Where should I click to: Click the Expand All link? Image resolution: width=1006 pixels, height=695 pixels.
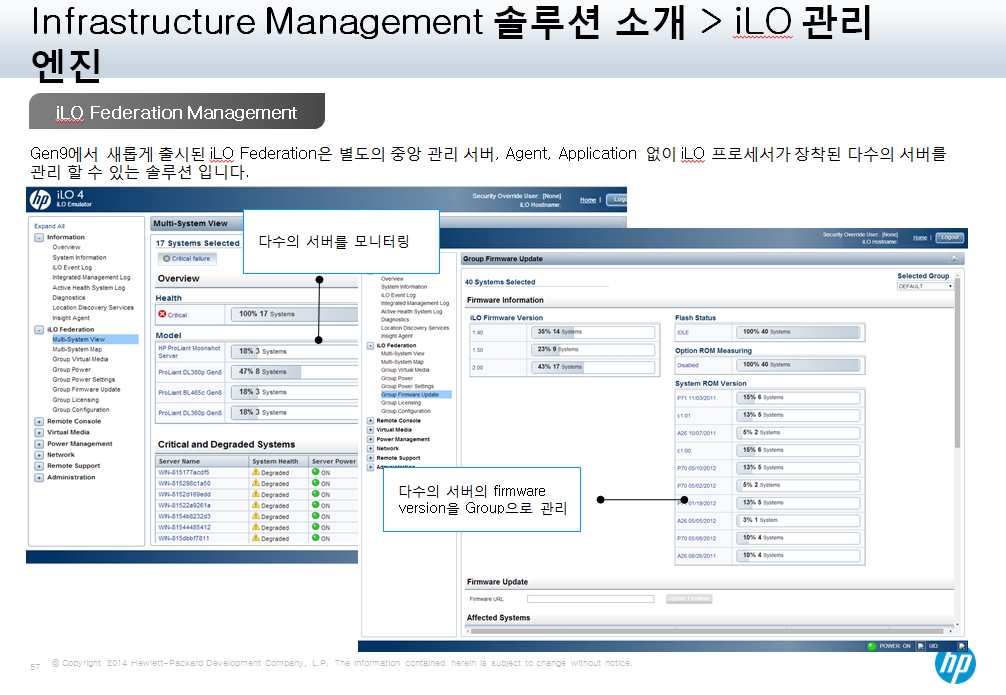[x=49, y=227]
